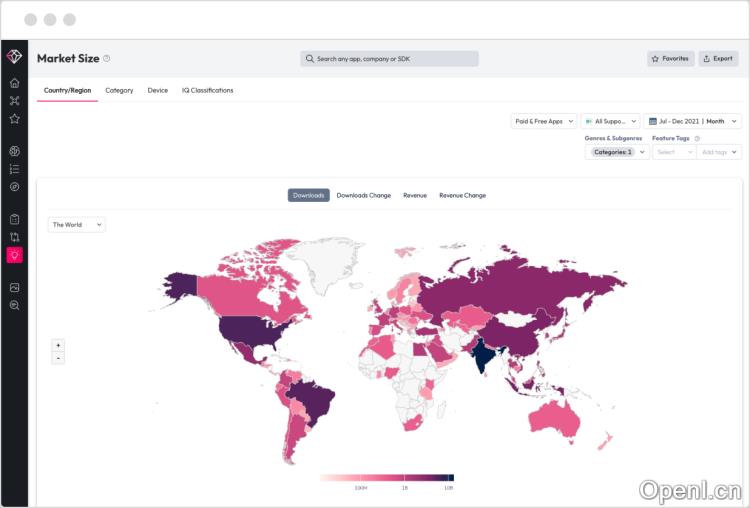Click the info icon beside Feature Tags

(x=697, y=138)
